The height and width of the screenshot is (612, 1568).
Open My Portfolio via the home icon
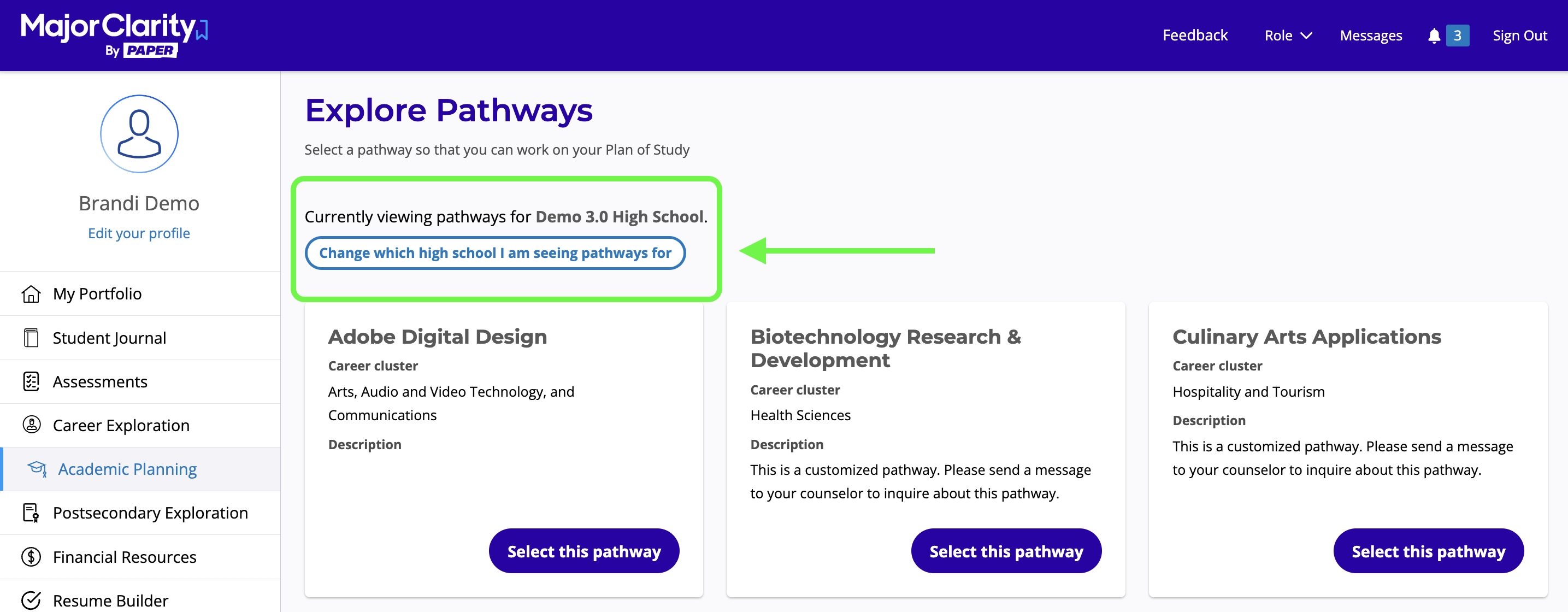31,293
